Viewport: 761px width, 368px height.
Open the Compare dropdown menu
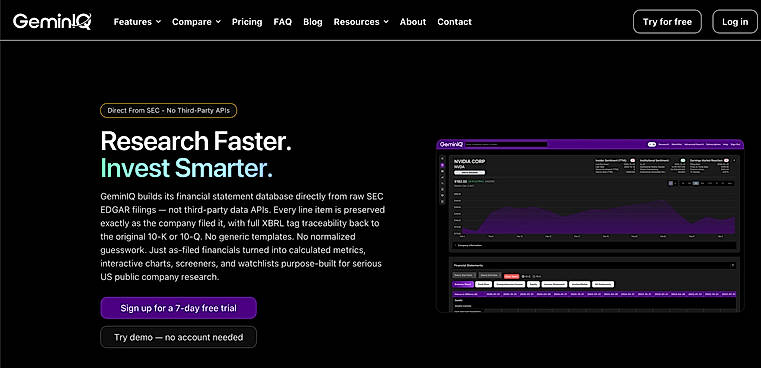pos(197,22)
